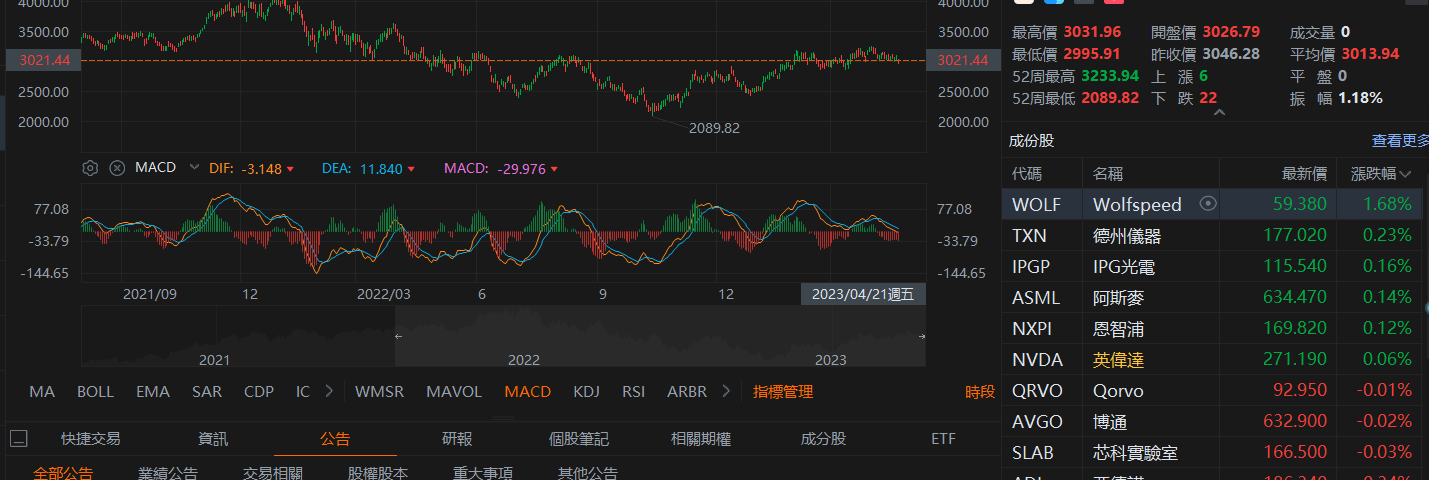This screenshot has width=1429, height=480.
Task: Enable the KDJ sub-chart indicator
Action: pyautogui.click(x=586, y=391)
